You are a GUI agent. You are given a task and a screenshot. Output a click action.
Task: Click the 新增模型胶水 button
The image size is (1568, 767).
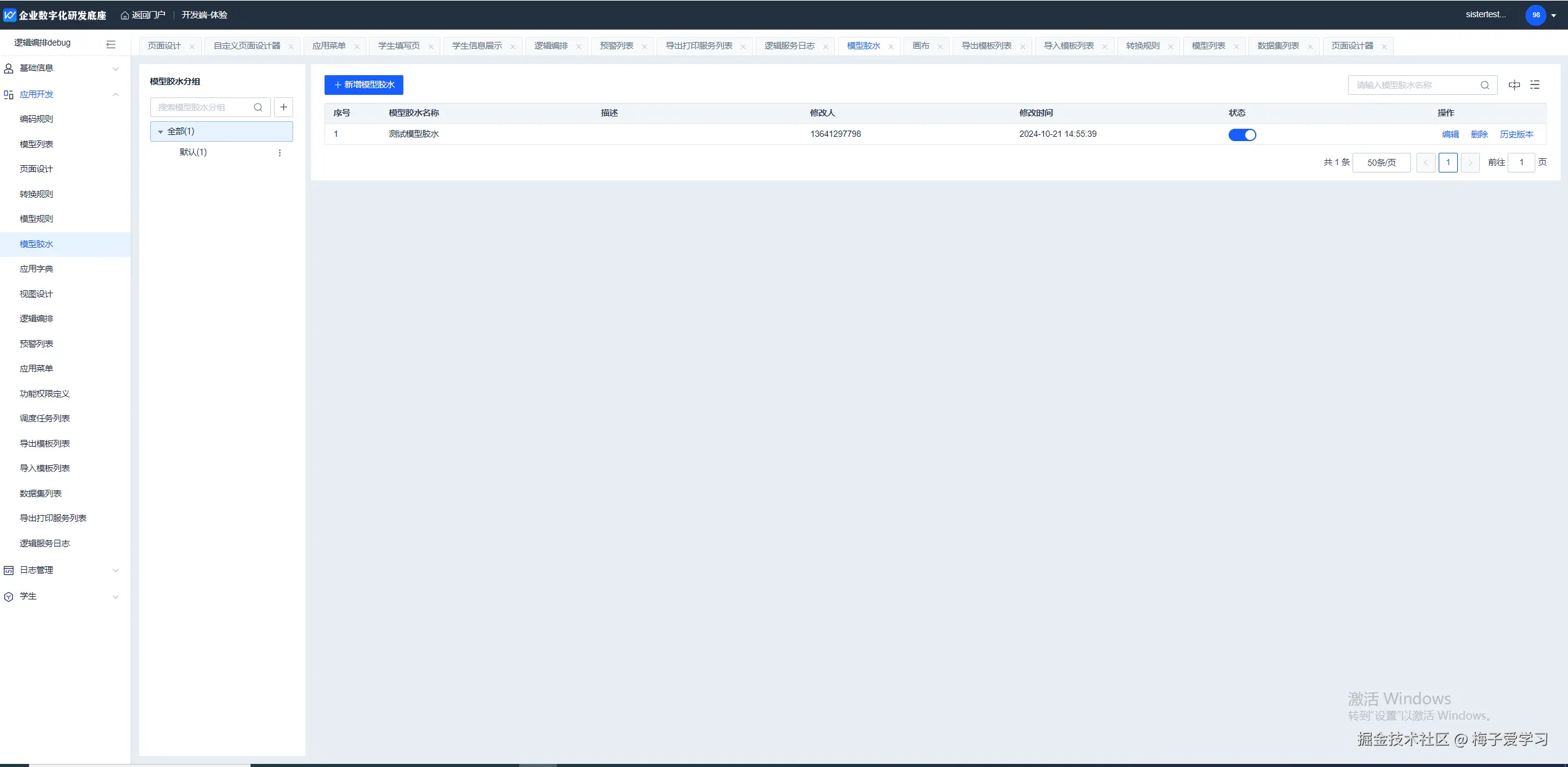[x=363, y=85]
